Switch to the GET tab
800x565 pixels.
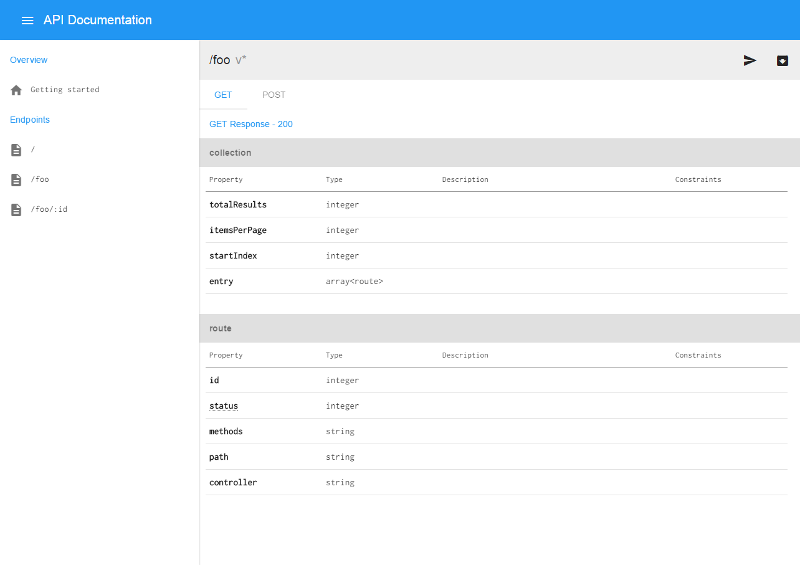coord(223,95)
